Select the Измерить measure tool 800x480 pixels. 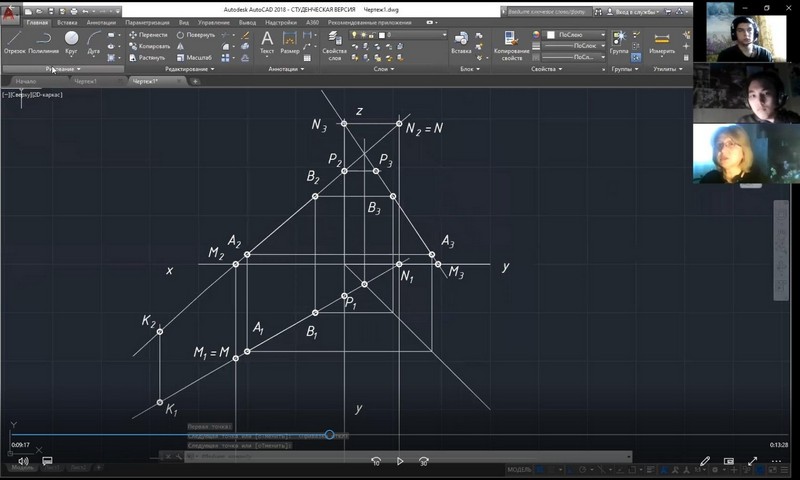(x=662, y=41)
